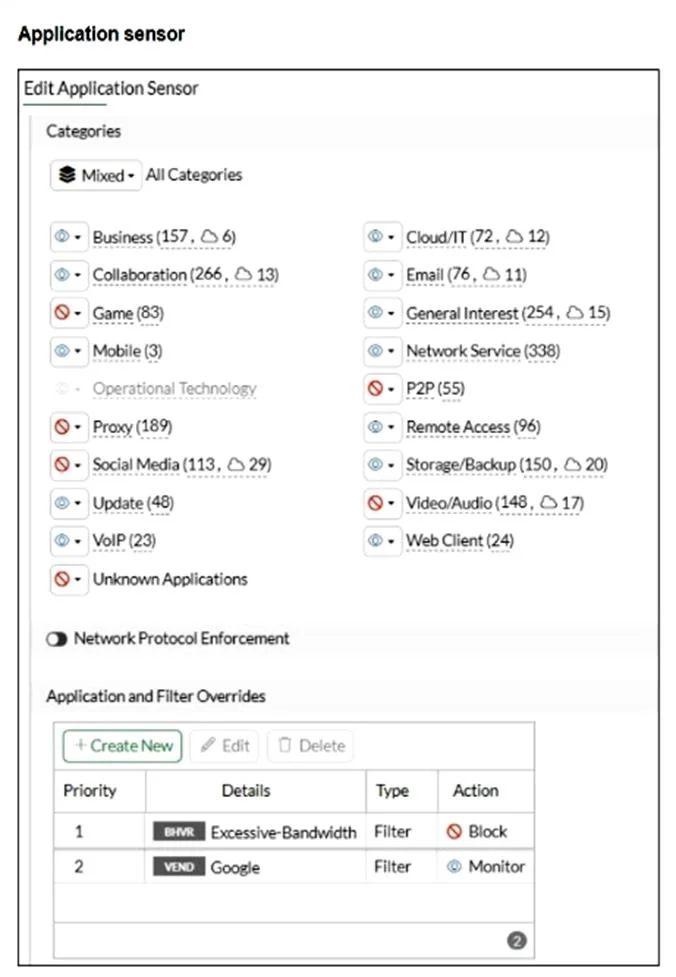This screenshot has width=676, height=977.
Task: Click the block icon next to P2P
Action: pos(375,388)
